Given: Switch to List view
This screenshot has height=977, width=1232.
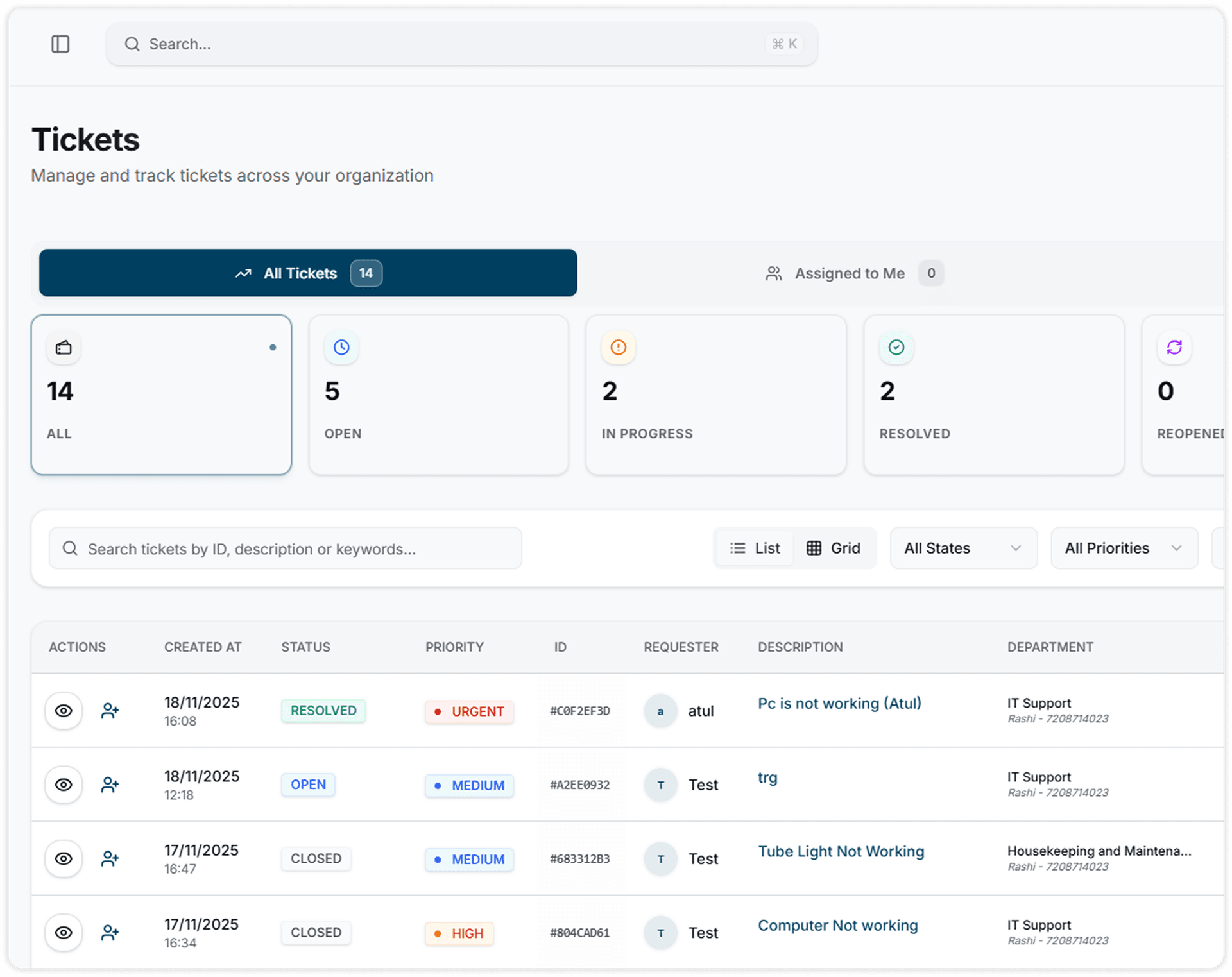Looking at the screenshot, I should click(755, 548).
